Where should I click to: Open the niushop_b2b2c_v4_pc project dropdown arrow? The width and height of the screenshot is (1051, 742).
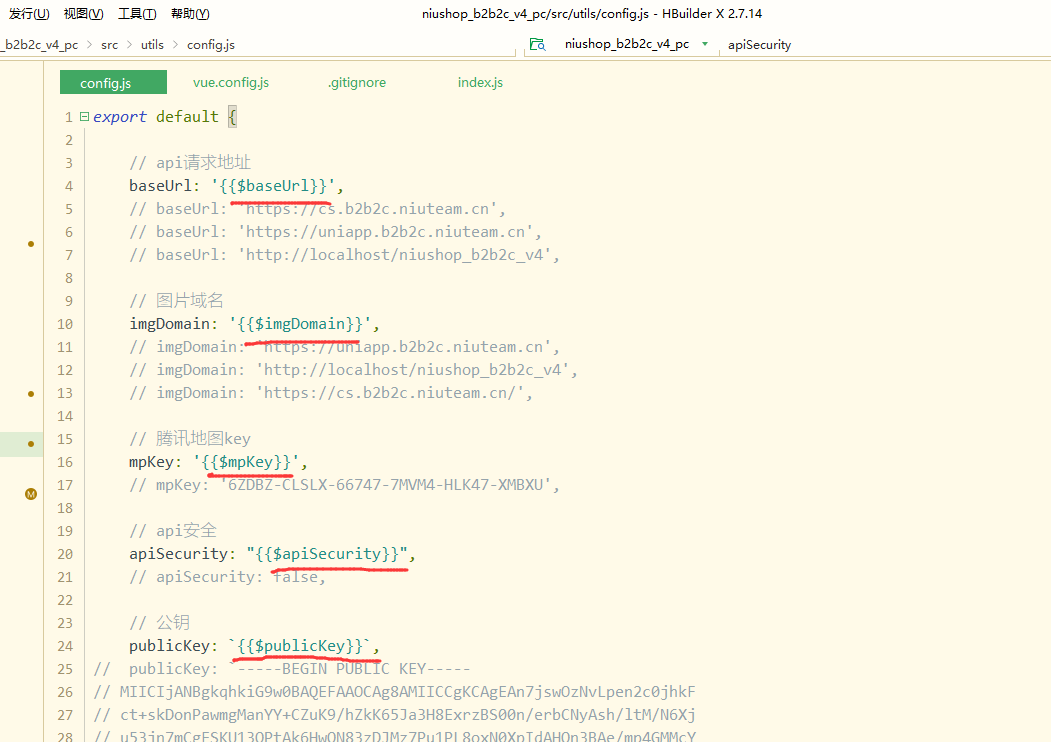coord(705,44)
